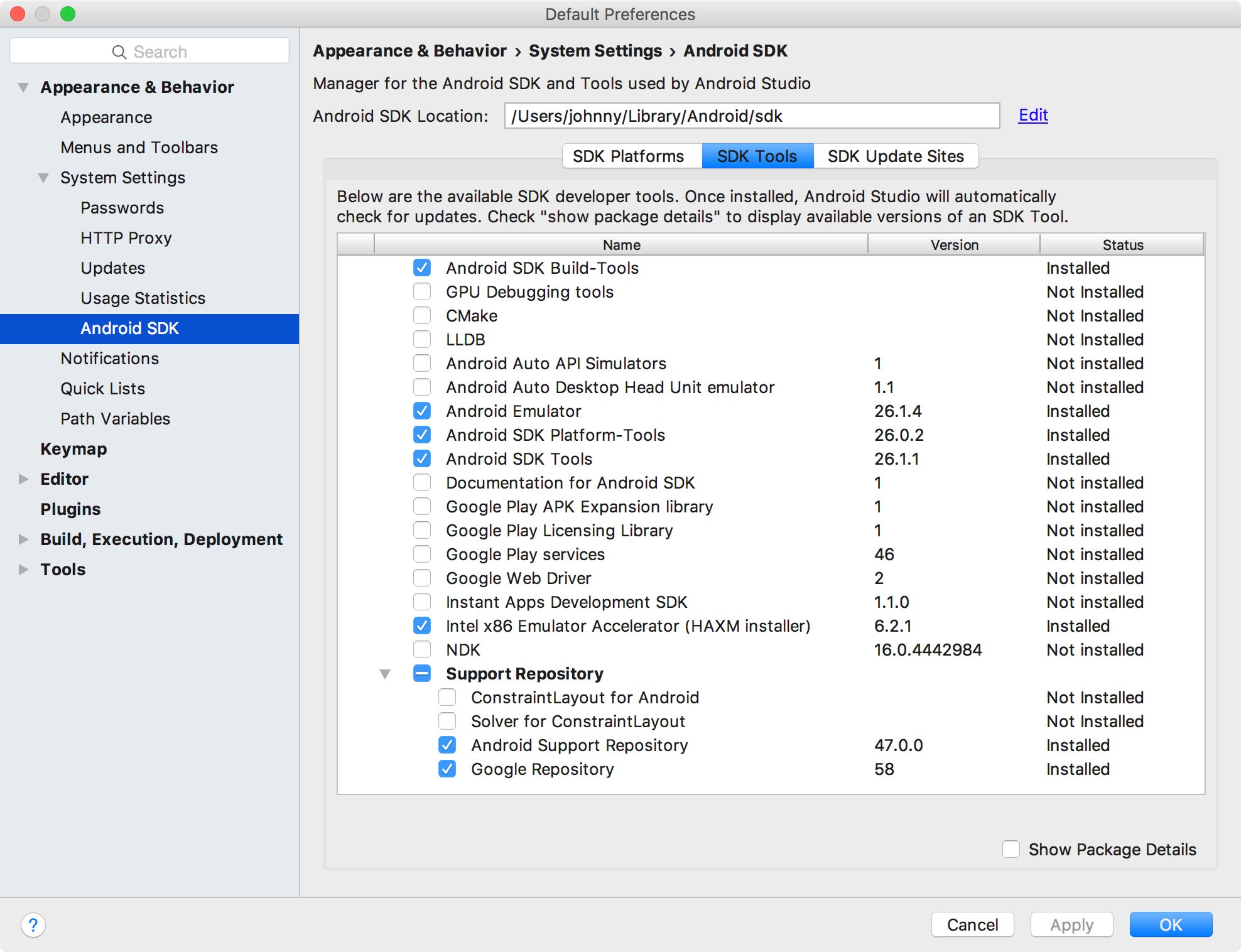Open Appearance in the settings tree
Image resolution: width=1241 pixels, height=952 pixels.
[x=106, y=117]
